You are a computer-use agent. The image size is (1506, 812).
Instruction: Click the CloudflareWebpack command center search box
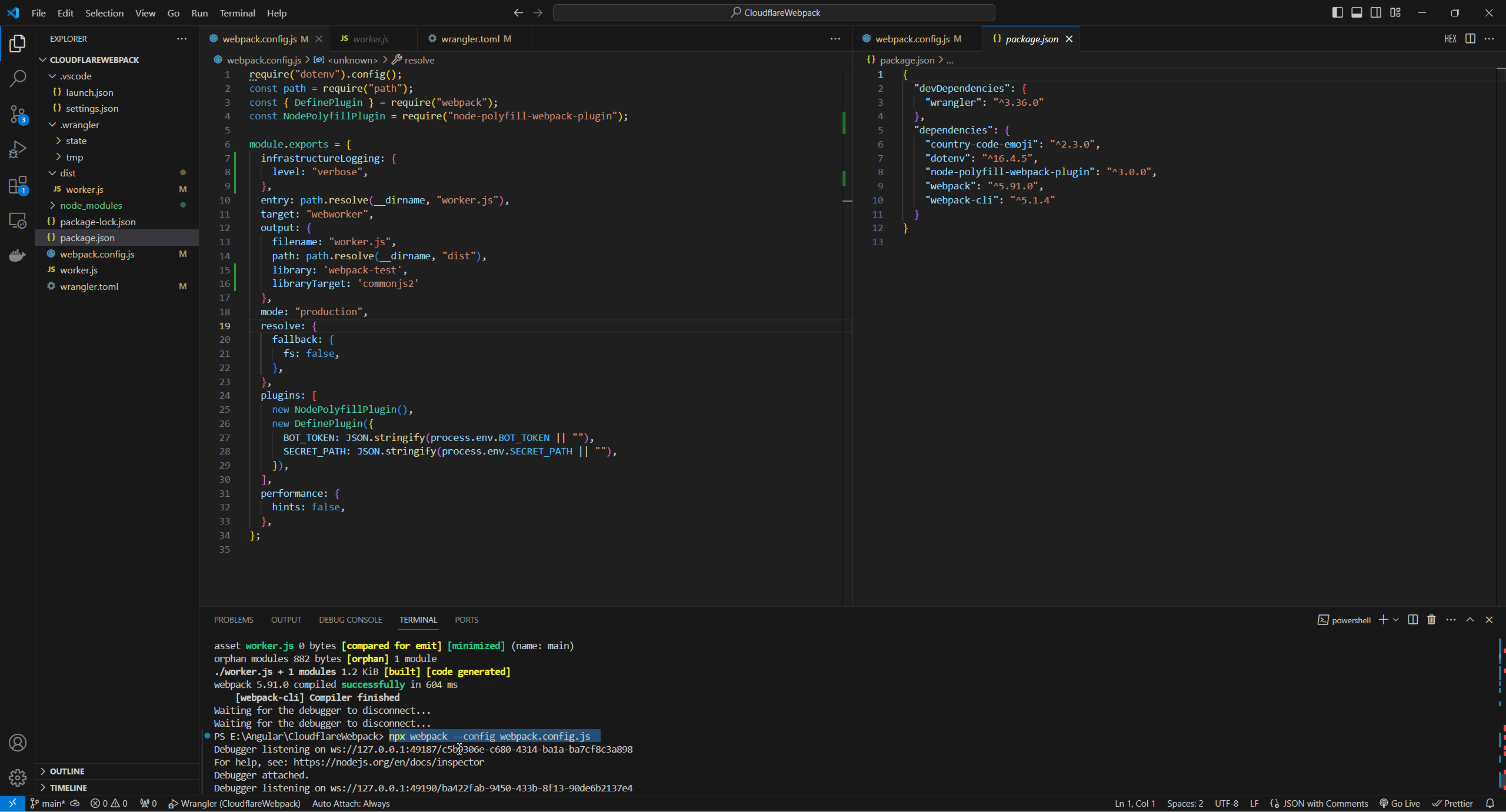pos(774,12)
